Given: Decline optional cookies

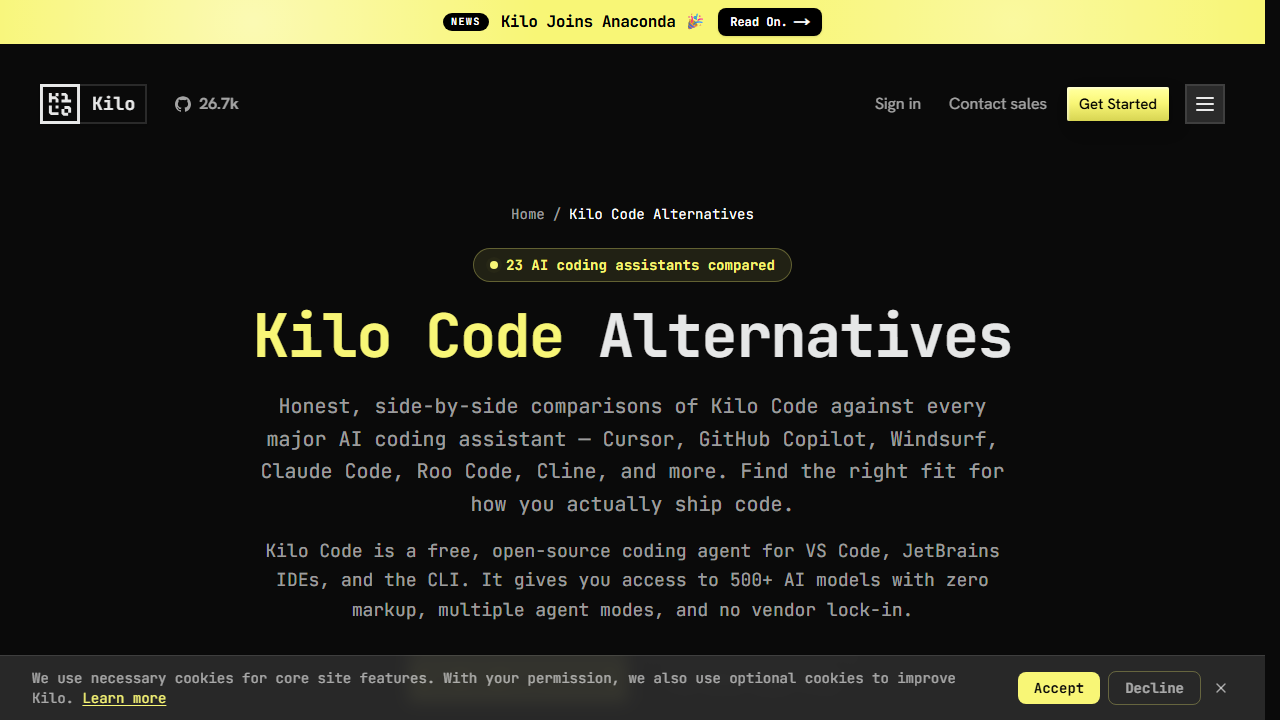Looking at the screenshot, I should click(x=1154, y=688).
